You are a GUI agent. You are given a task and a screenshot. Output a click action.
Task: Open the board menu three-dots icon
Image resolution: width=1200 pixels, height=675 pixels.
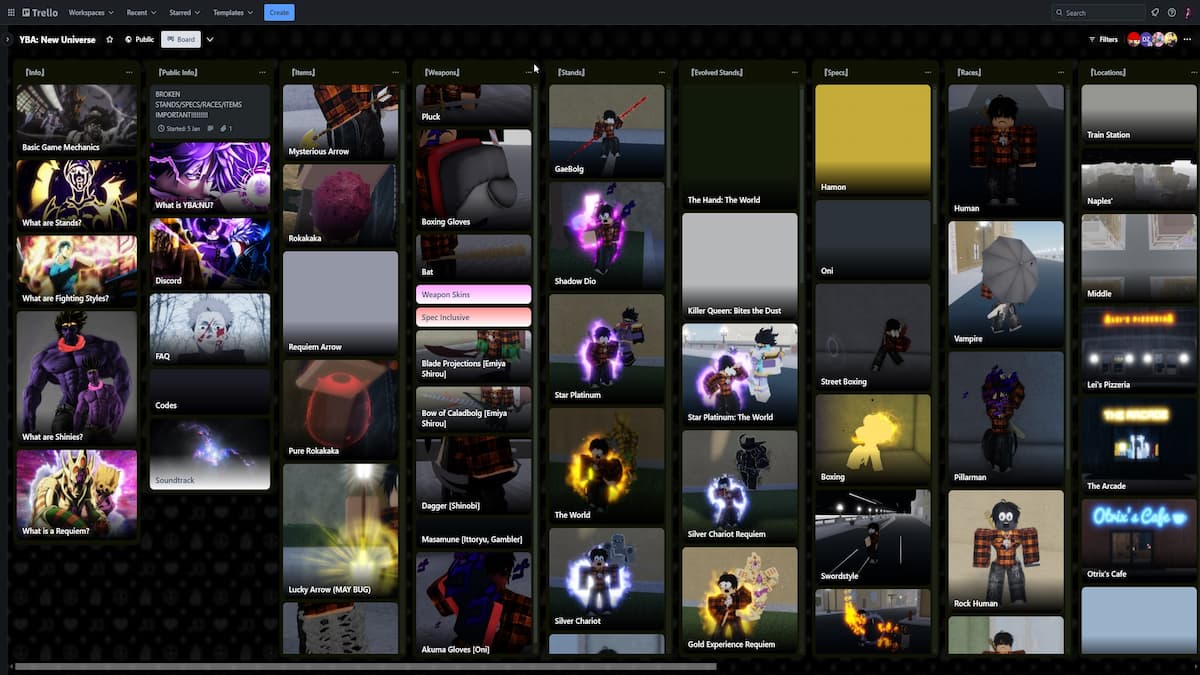[x=1187, y=40]
